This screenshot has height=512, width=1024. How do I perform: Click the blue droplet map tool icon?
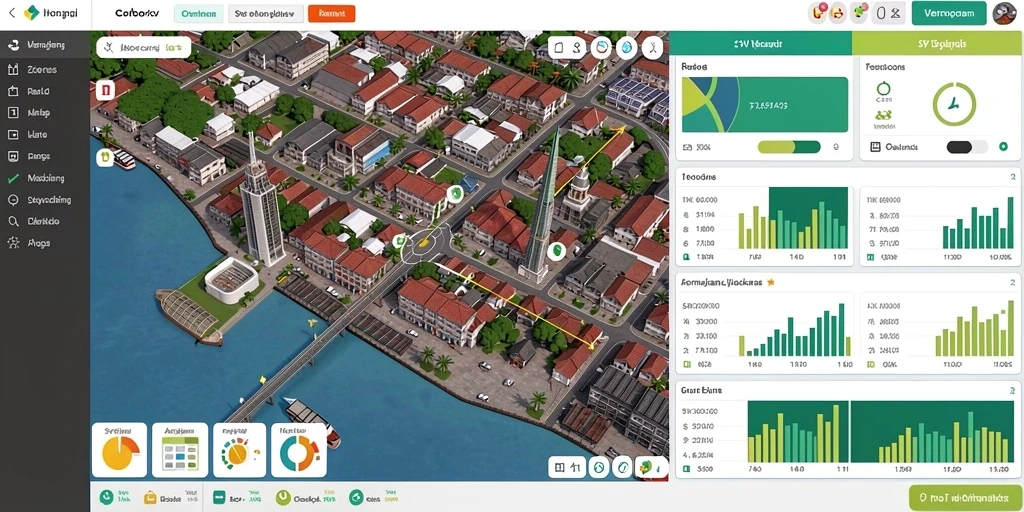coord(627,48)
